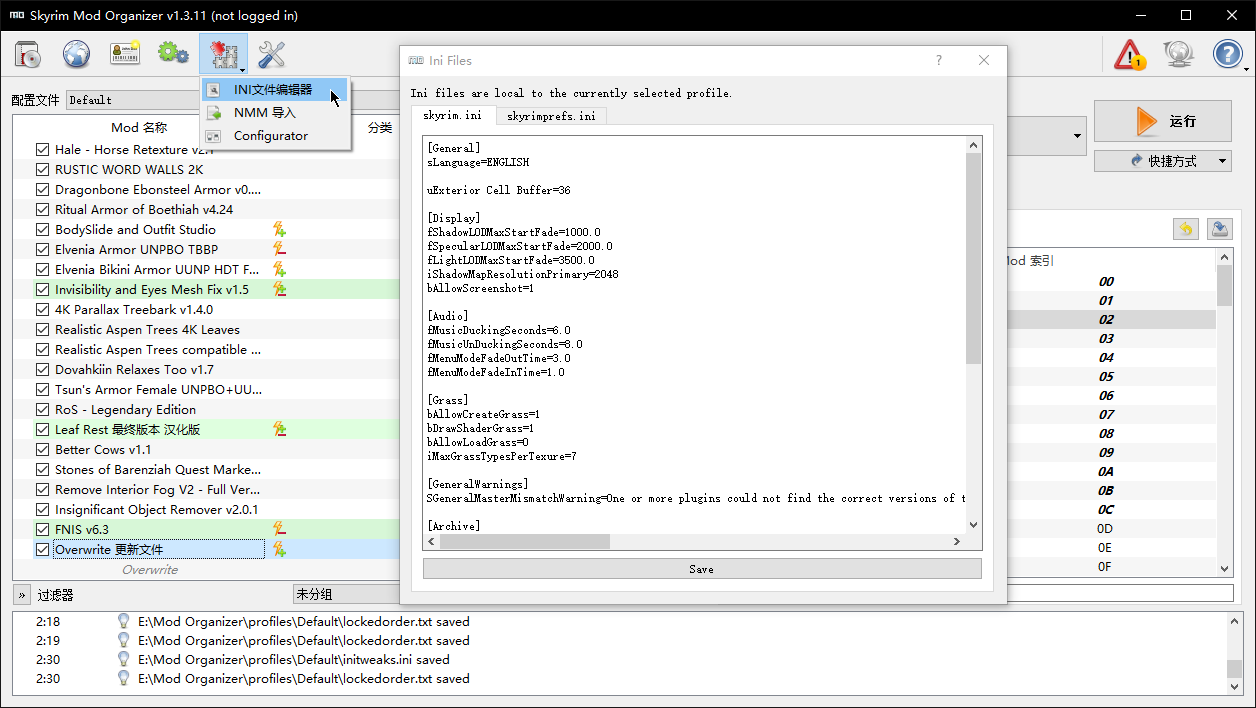Click Save button in Ini Files dialog
Viewport: 1256px width, 708px height.
click(702, 569)
